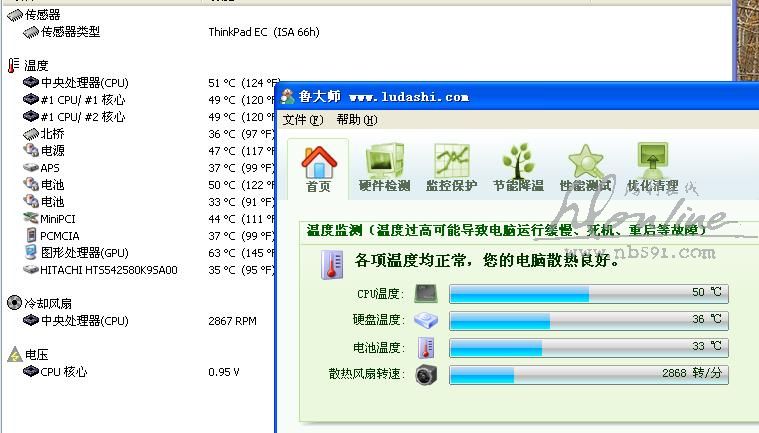Screen dimensions: 759x433
Task: Open the 帮助(H) menu
Action: 357,119
